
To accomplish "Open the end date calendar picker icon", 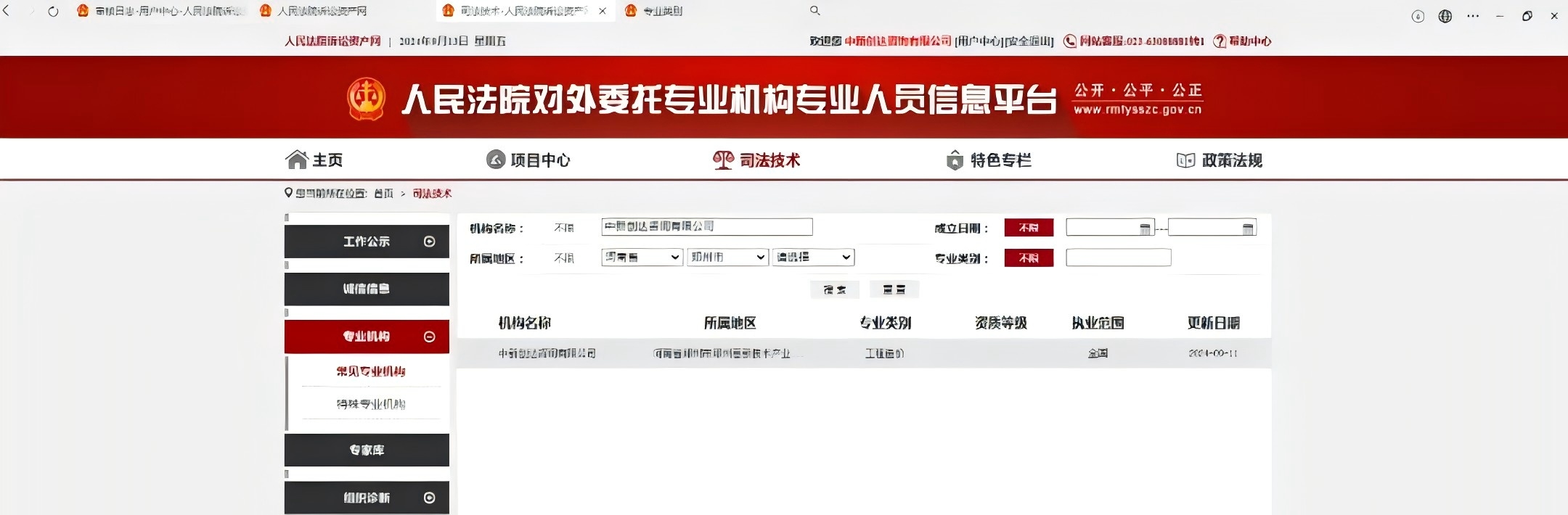I will coord(1247,229).
